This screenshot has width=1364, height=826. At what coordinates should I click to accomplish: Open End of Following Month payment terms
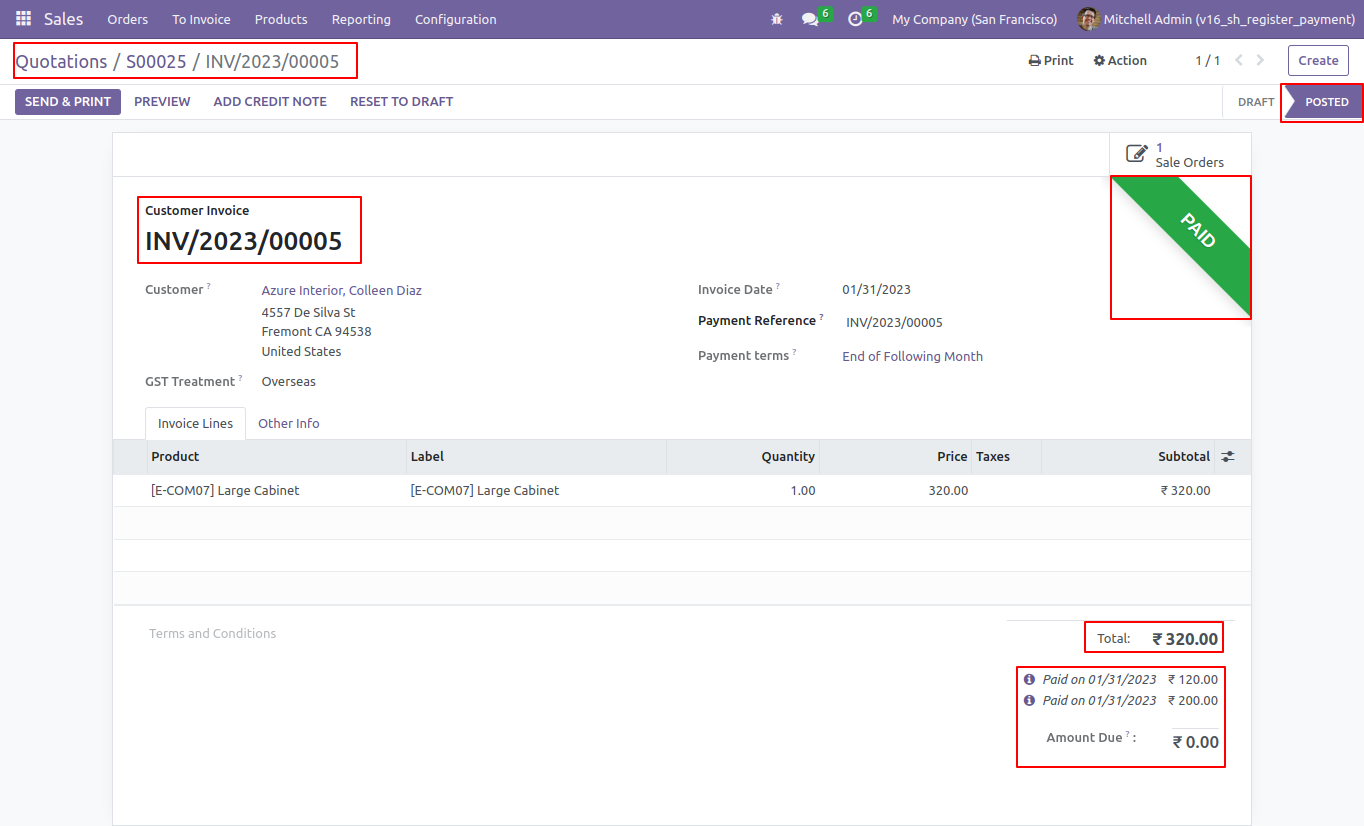coord(912,356)
